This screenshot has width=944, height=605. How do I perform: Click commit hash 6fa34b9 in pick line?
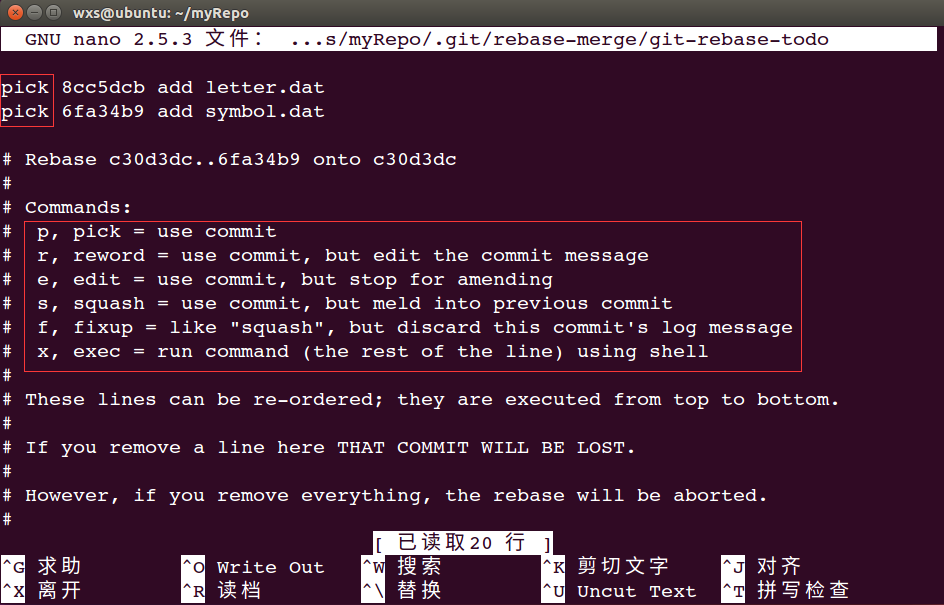pos(103,112)
